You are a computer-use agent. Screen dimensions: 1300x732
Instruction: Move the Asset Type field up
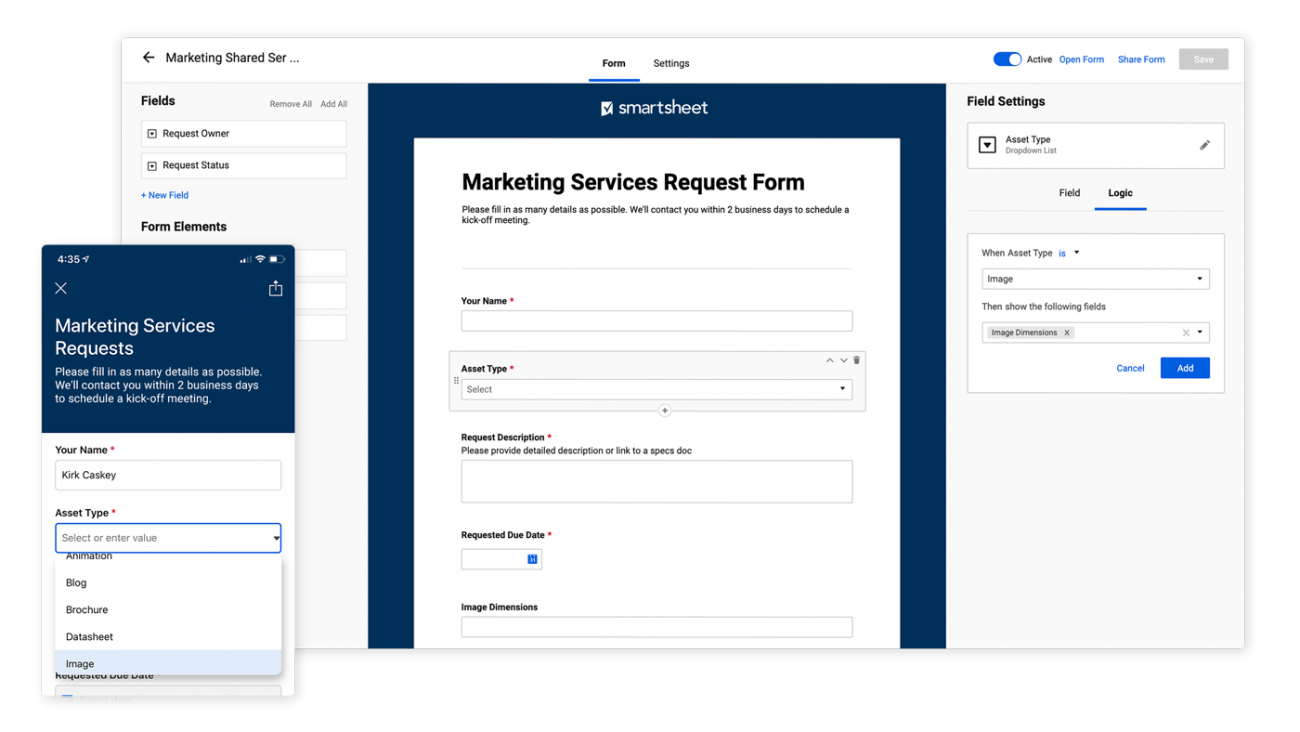pyautogui.click(x=829, y=360)
